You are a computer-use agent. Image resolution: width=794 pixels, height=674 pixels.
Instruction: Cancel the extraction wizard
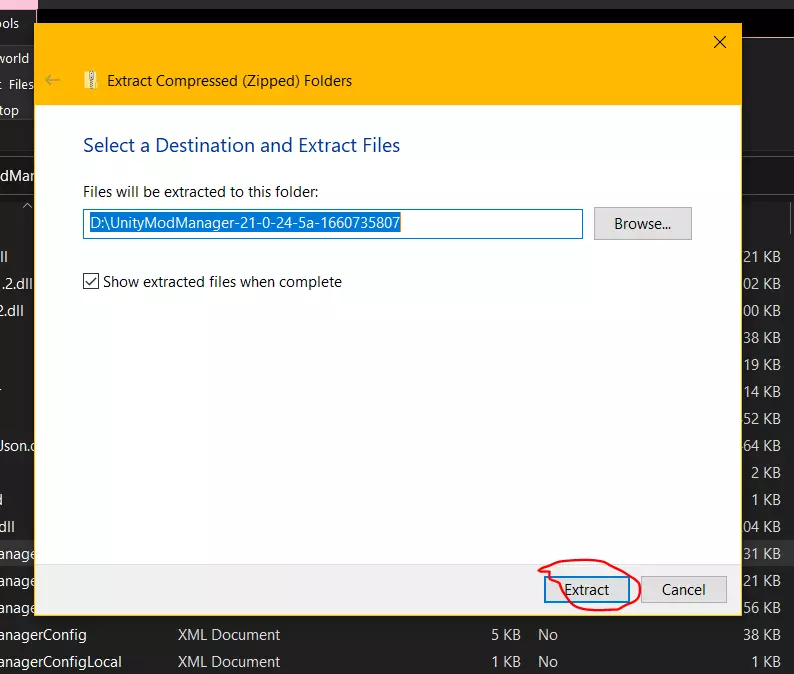click(x=683, y=590)
